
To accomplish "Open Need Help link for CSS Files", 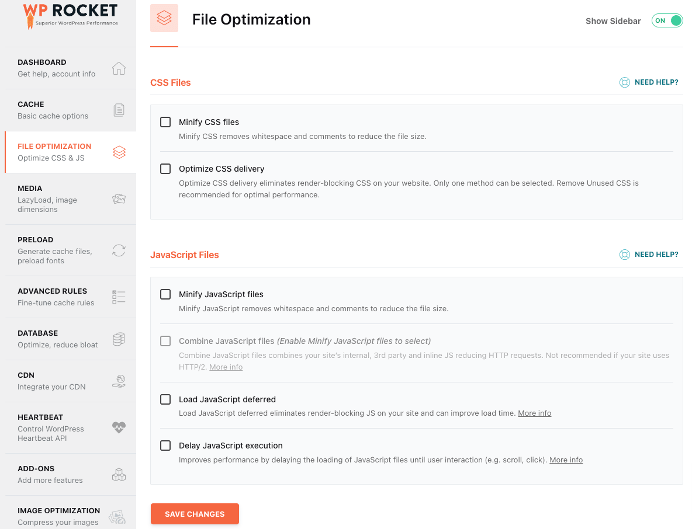I will click(x=650, y=83).
